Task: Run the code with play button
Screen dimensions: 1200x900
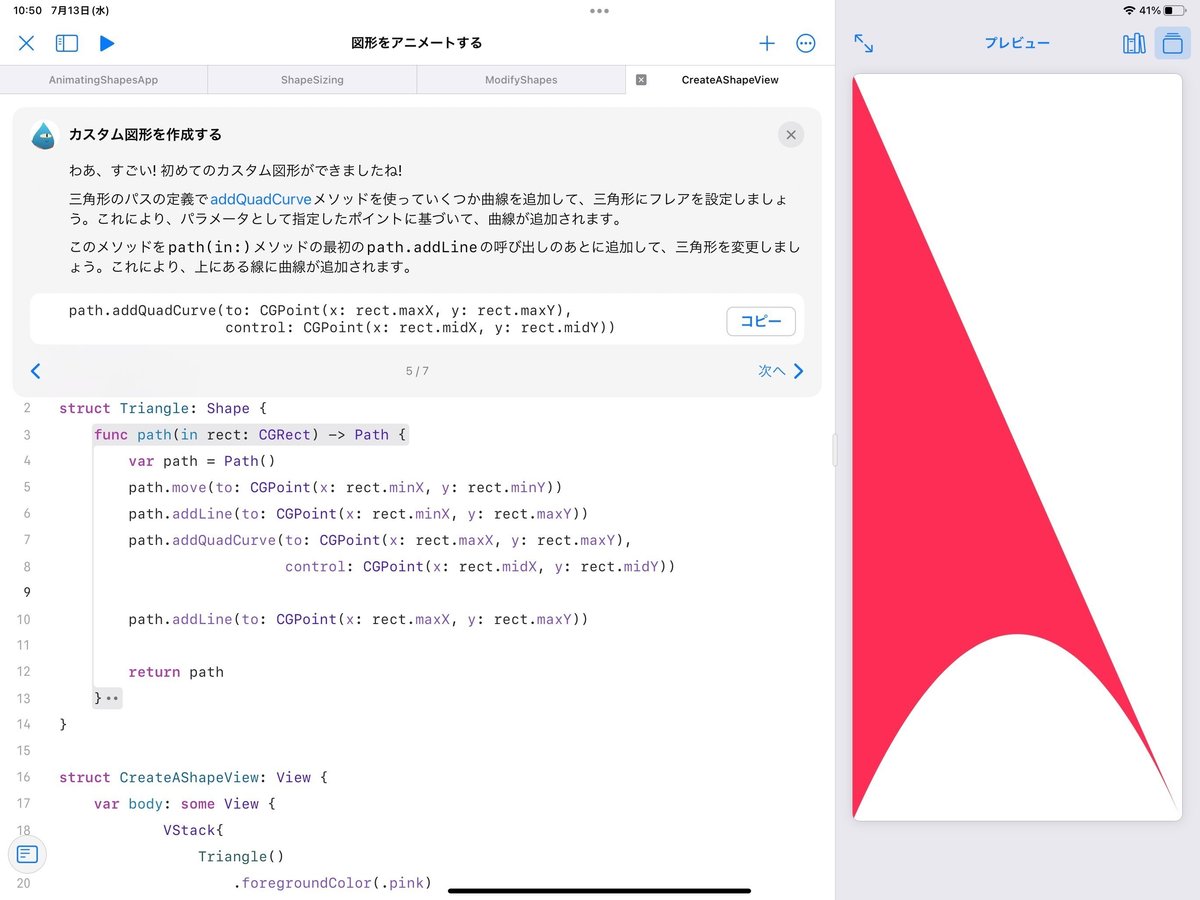Action: tap(107, 43)
